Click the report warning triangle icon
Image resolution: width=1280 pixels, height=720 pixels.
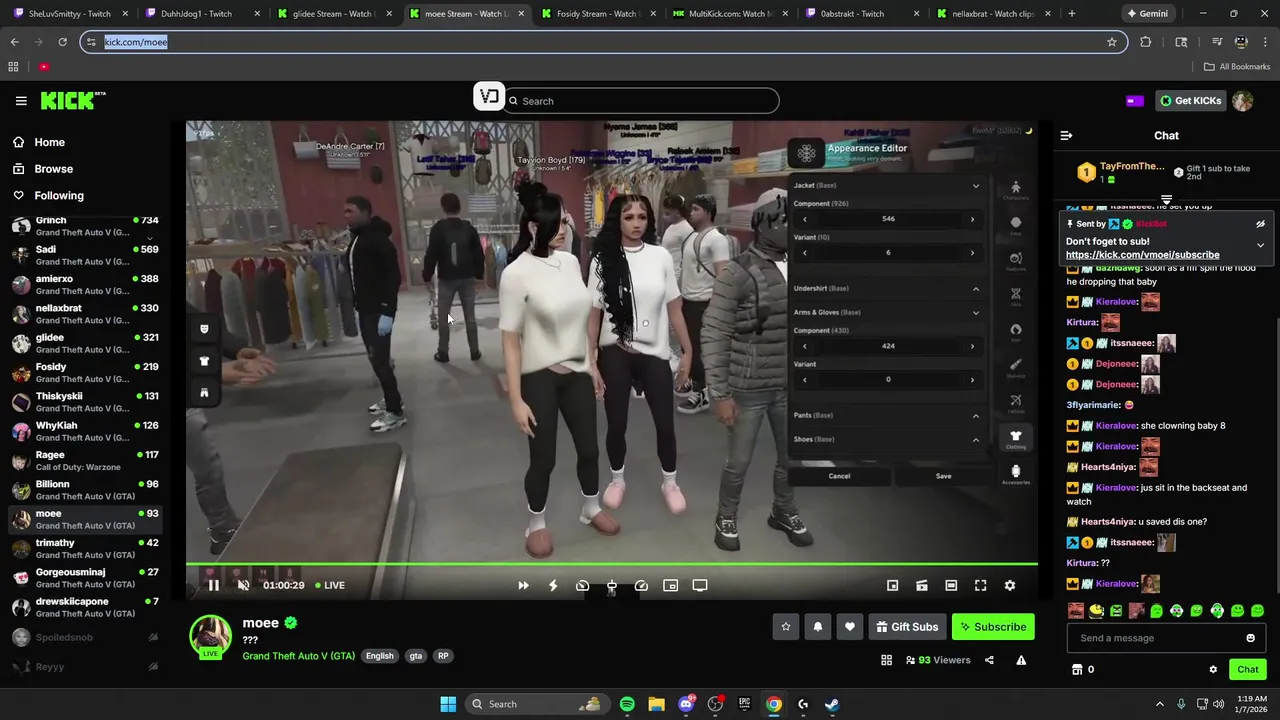pyautogui.click(x=1021, y=660)
